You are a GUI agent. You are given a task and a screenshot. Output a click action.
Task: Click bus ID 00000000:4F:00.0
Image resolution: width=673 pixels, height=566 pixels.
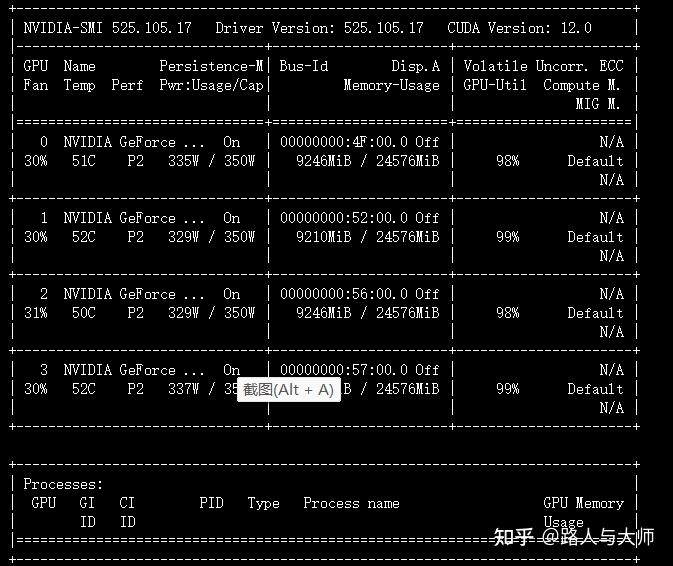tap(344, 142)
